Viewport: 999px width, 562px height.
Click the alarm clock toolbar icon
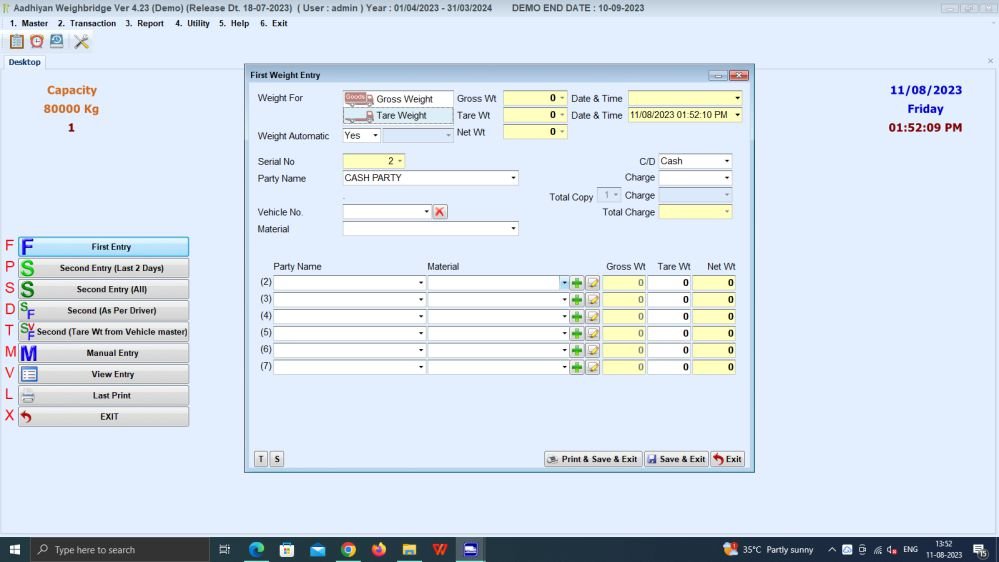37,41
